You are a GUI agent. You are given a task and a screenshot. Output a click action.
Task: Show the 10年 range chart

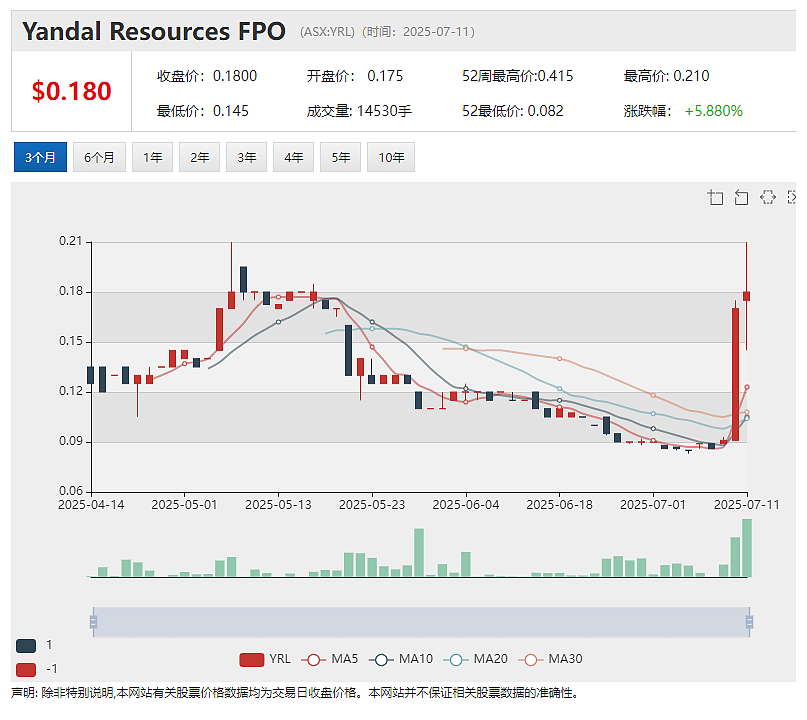click(x=391, y=157)
